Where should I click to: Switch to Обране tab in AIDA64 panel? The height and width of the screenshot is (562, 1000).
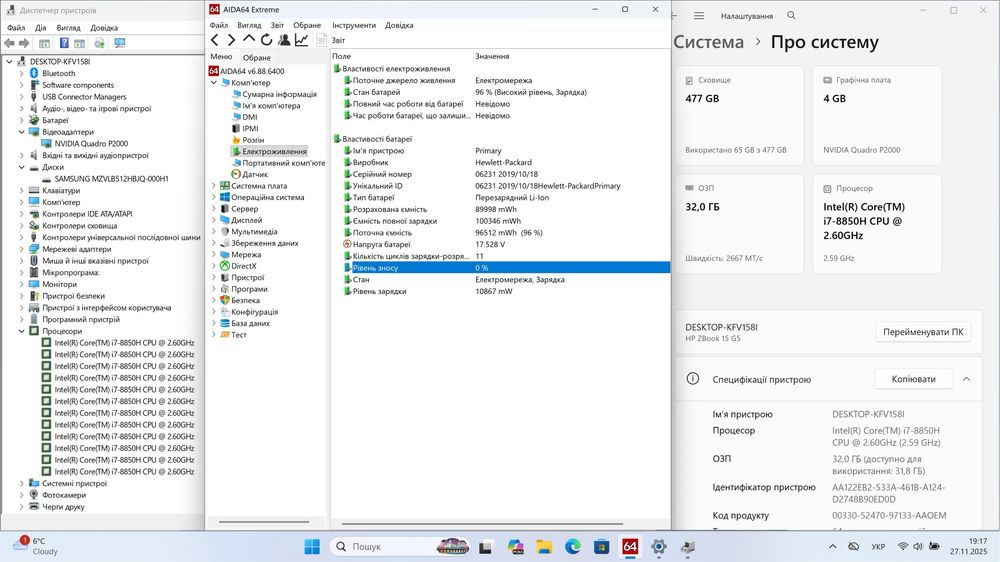tap(256, 57)
